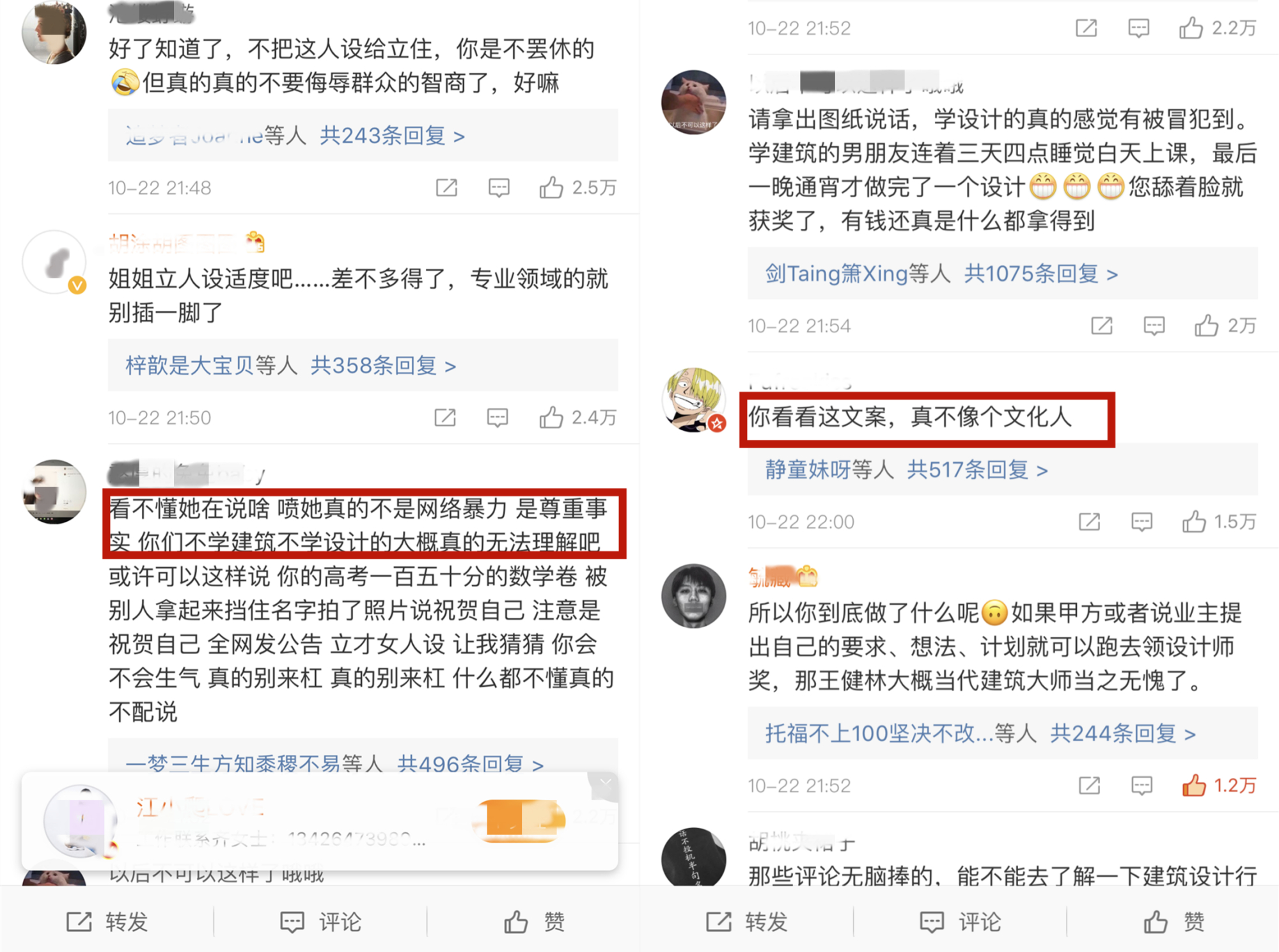Open reply icon on 10-22 21:54 comment

(1154, 325)
